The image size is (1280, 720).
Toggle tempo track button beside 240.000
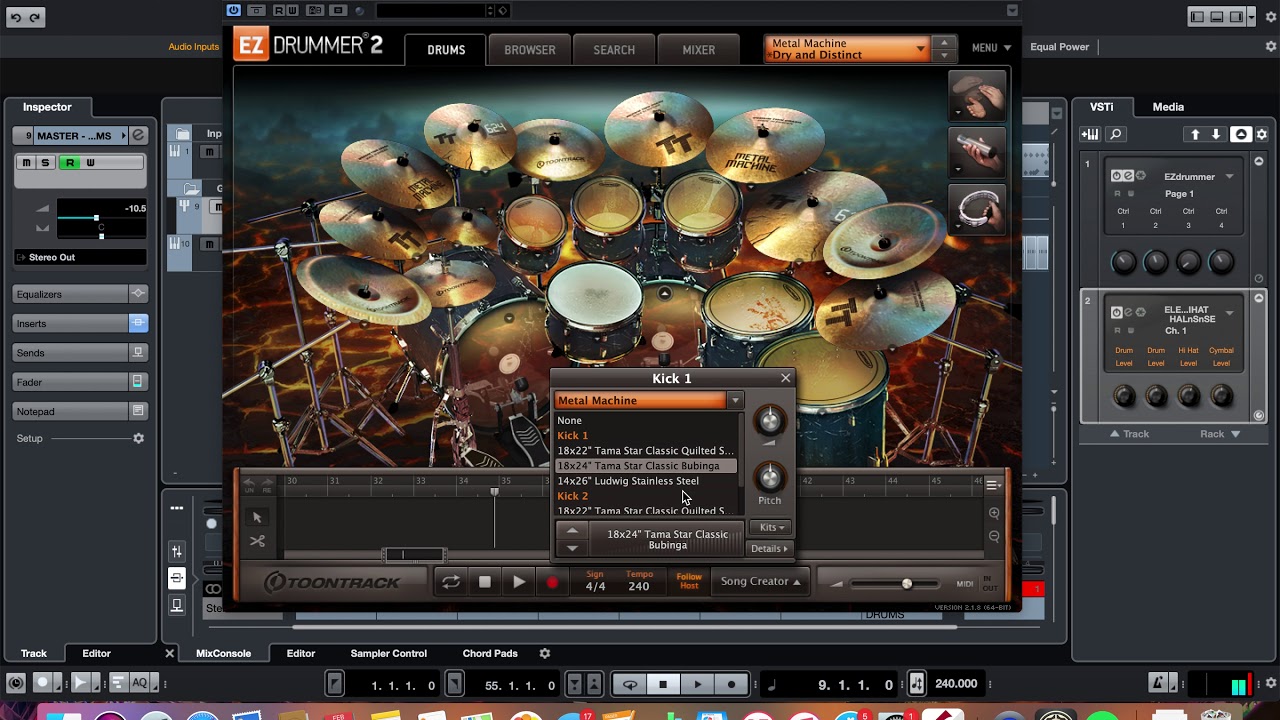(x=917, y=684)
